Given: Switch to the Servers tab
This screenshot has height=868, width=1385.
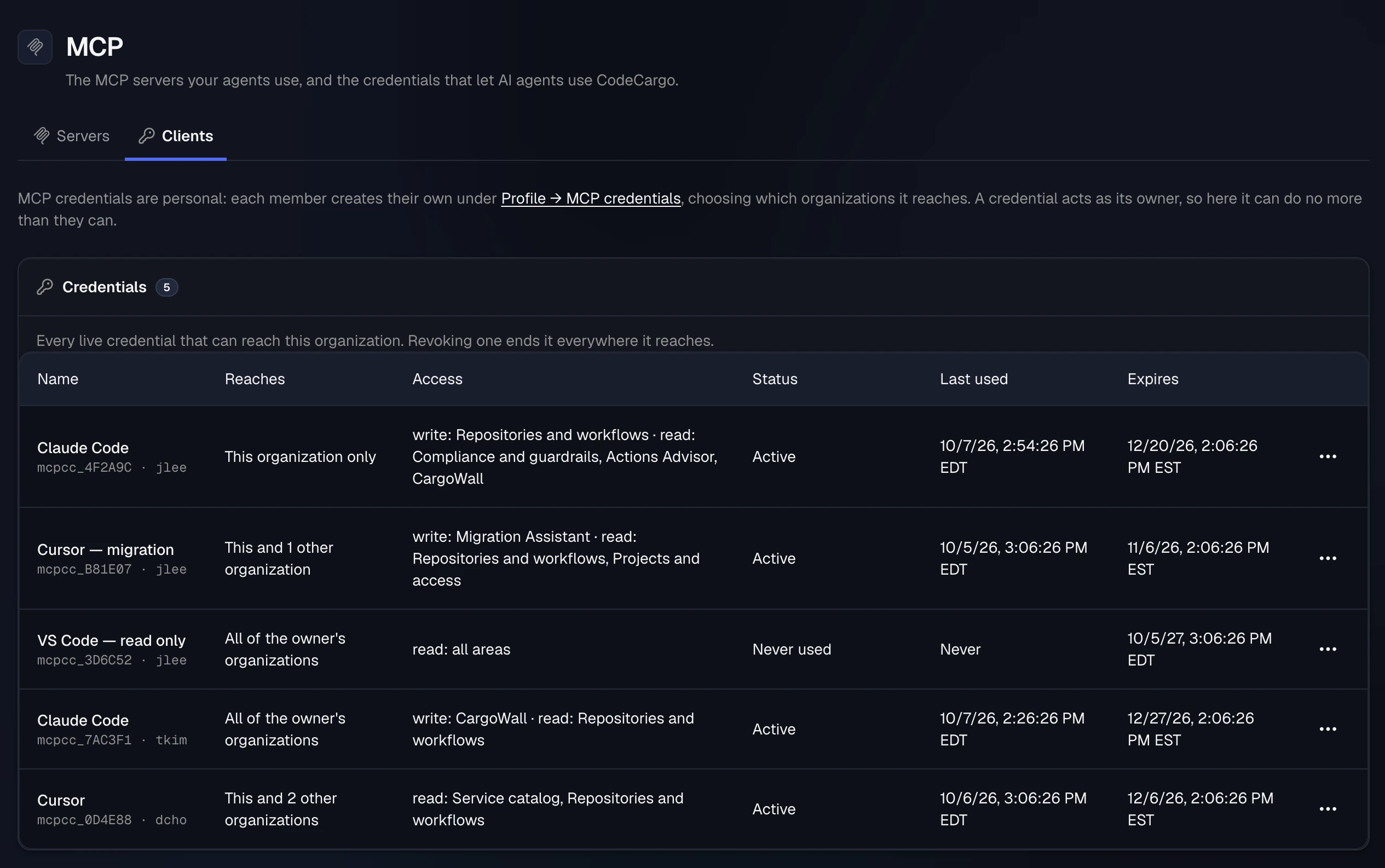Looking at the screenshot, I should click(x=72, y=136).
